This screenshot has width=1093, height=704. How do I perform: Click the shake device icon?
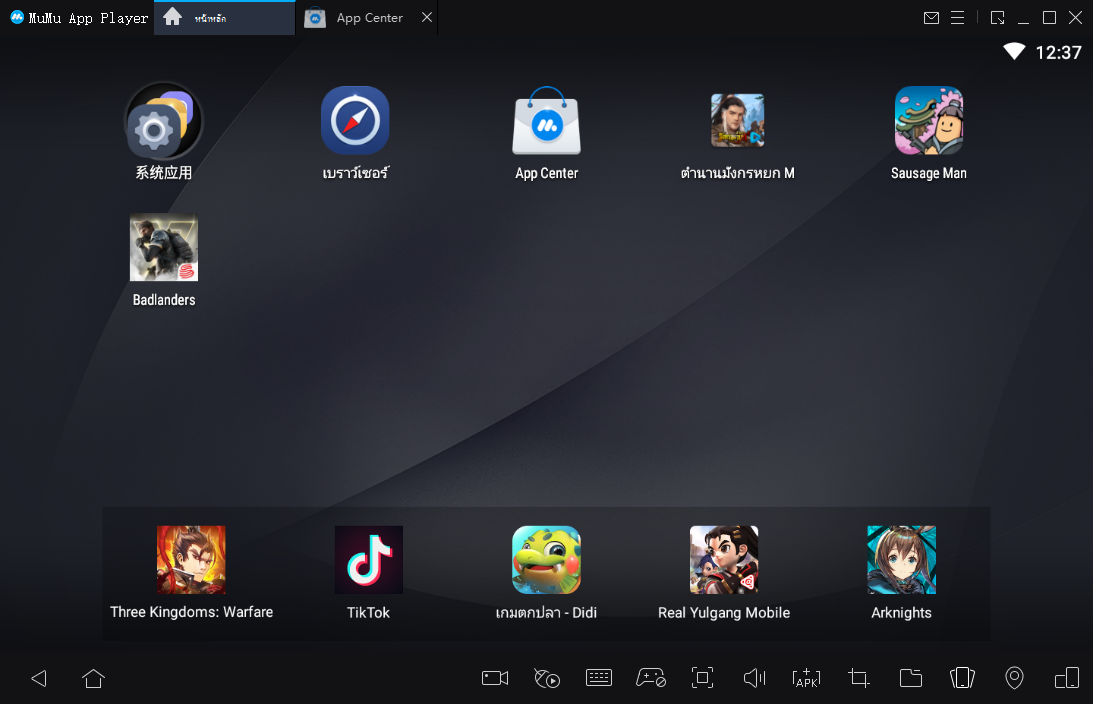click(962, 678)
